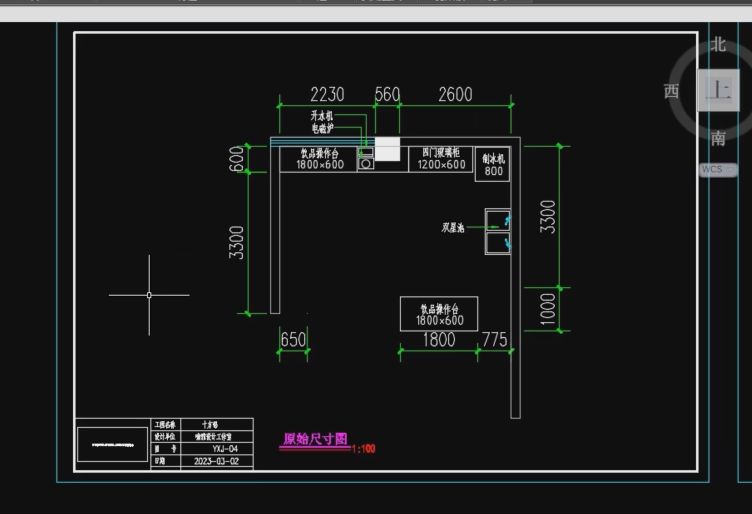Click the top face of the ViewCube
Viewport: 752px width, 514px height.
click(717, 90)
